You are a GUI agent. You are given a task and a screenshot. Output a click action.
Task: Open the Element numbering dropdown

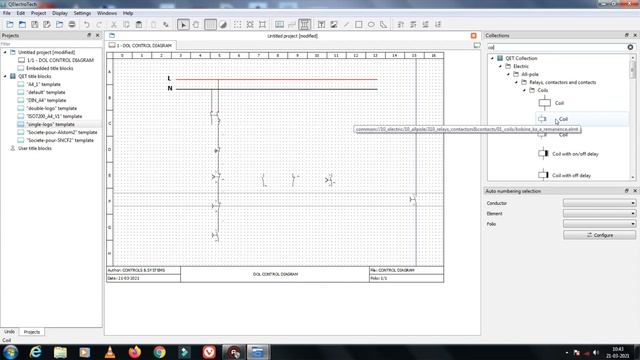[599, 213]
